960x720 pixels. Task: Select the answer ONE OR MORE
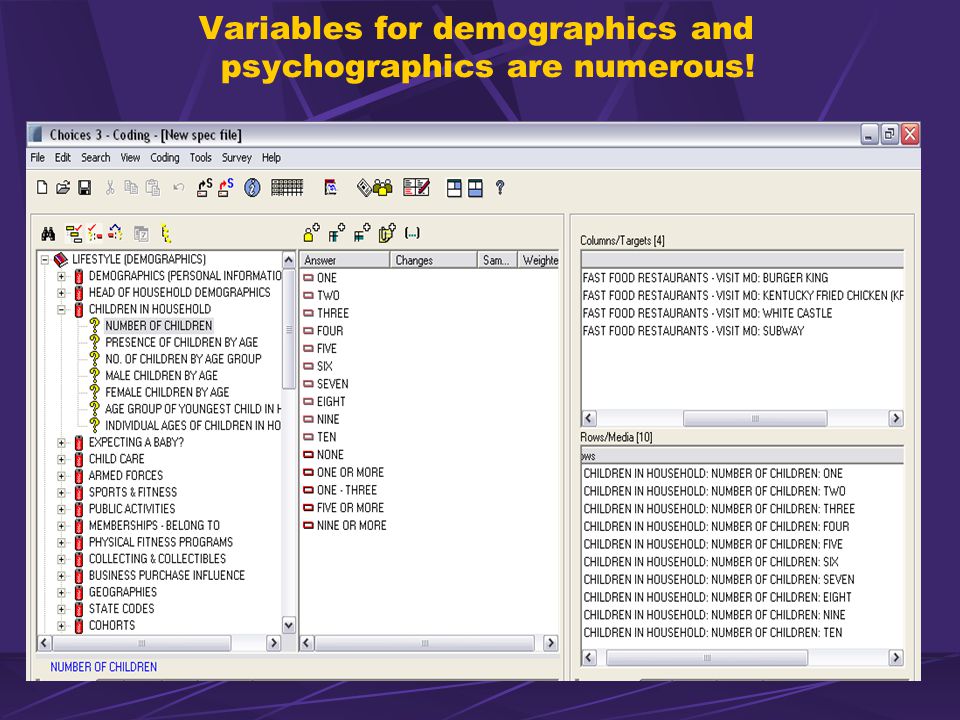[350, 473]
